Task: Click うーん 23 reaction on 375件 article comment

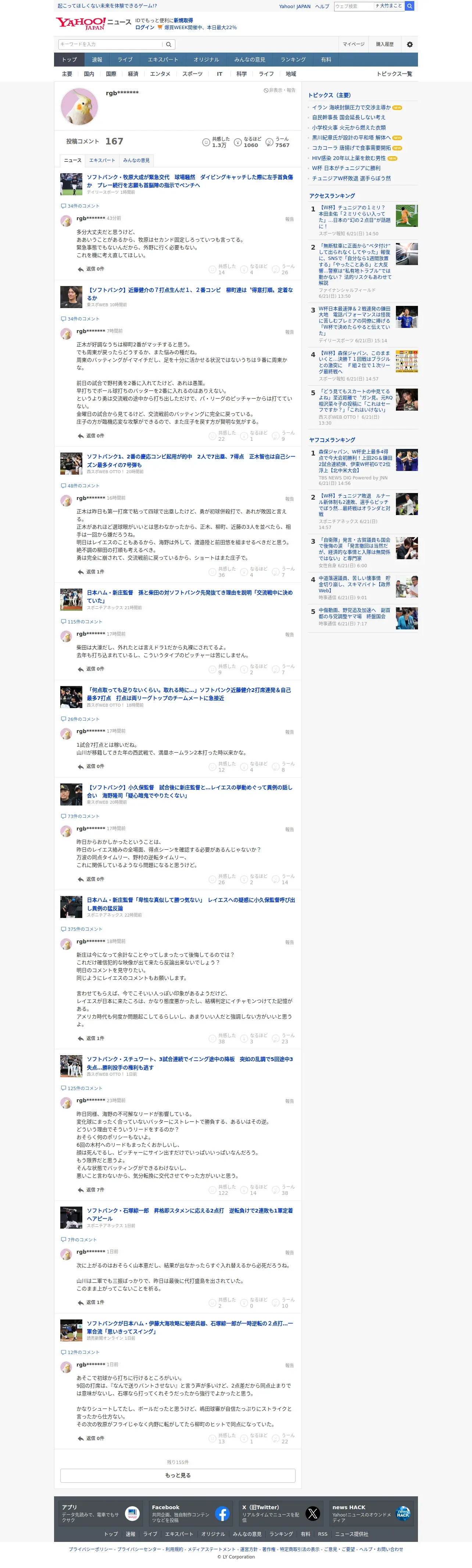Action: (x=283, y=1038)
